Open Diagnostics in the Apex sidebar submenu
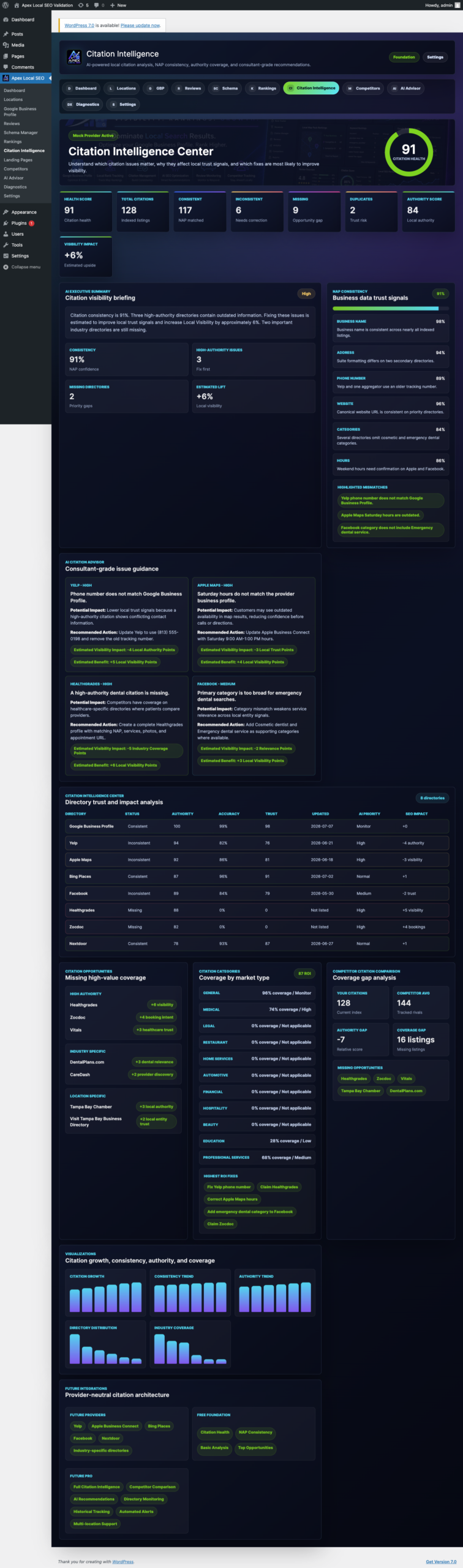The image size is (463, 1568). pos(15,187)
